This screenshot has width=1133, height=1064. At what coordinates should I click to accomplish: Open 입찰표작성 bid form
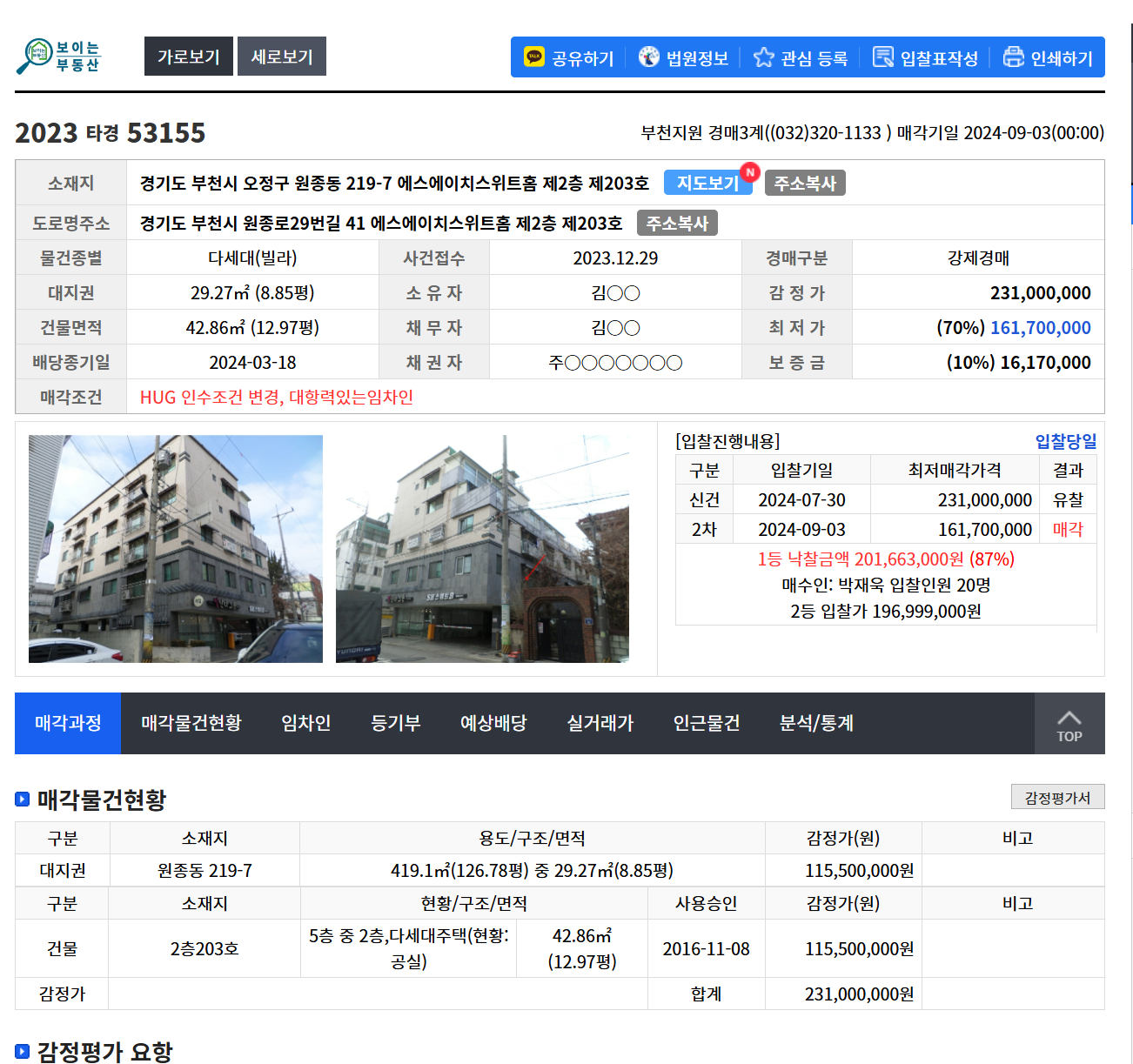[926, 58]
